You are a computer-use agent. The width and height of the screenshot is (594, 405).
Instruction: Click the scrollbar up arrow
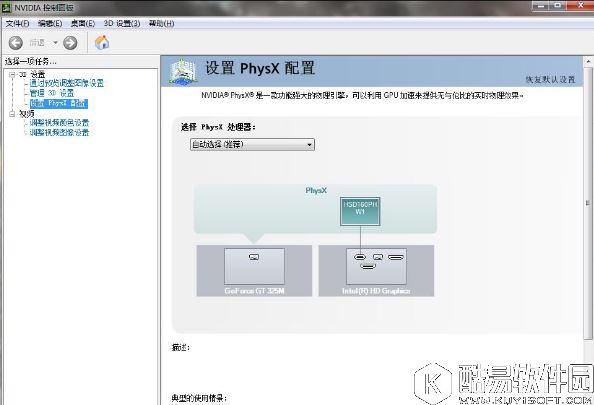click(x=588, y=61)
